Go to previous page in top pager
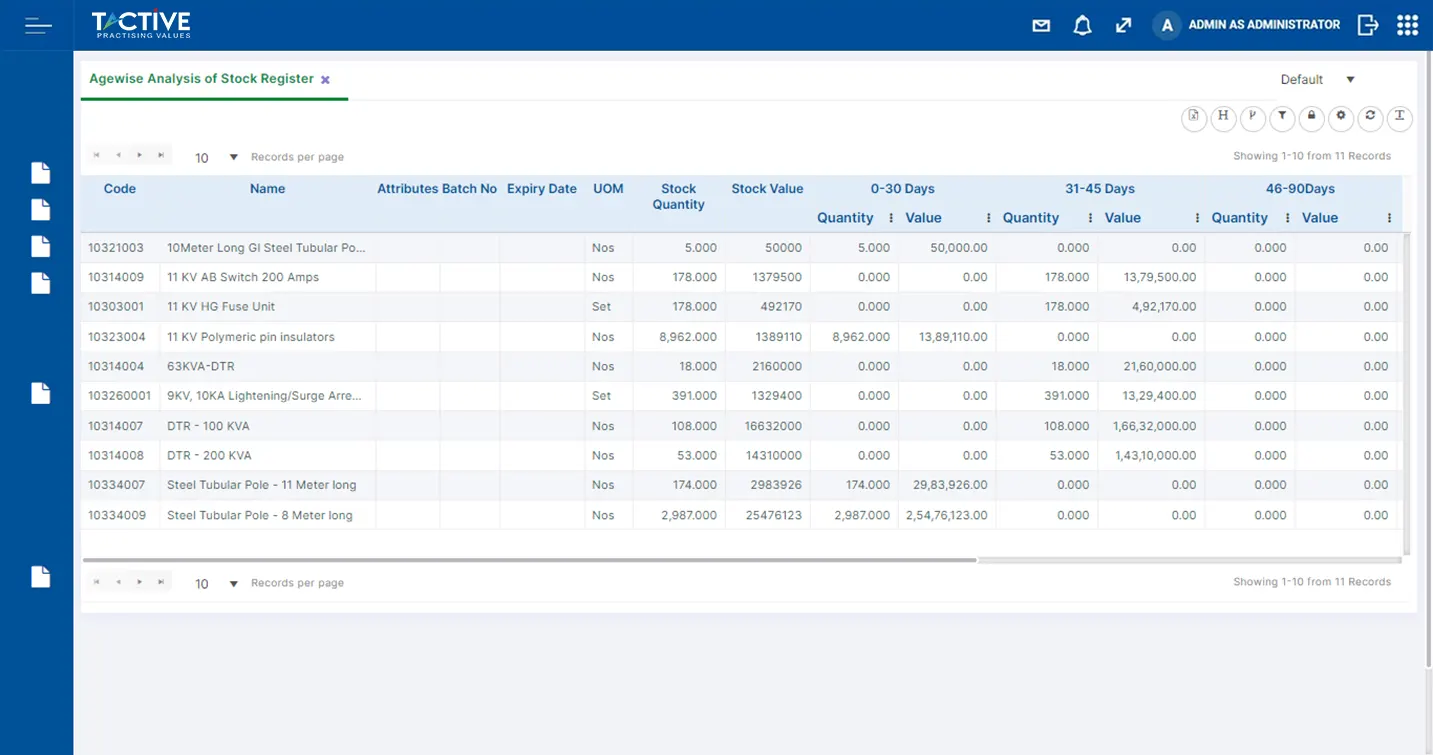The image size is (1433, 755). click(118, 155)
